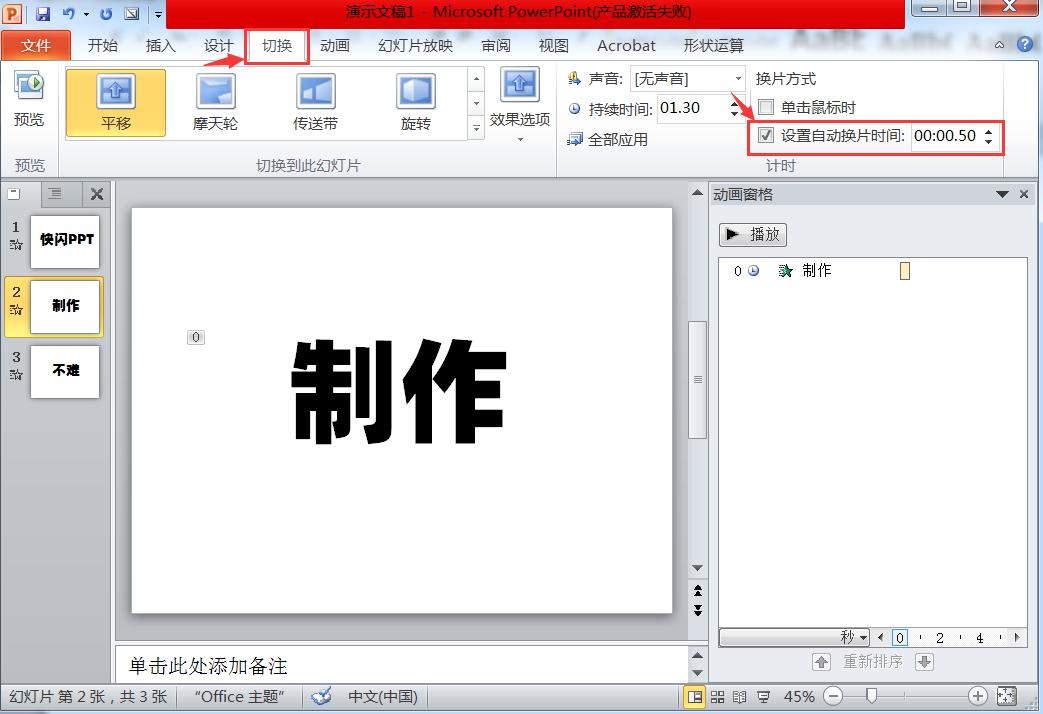Screen dimensions: 1043x714
Task: Start slideshow from status bar icon
Action: 763,696
